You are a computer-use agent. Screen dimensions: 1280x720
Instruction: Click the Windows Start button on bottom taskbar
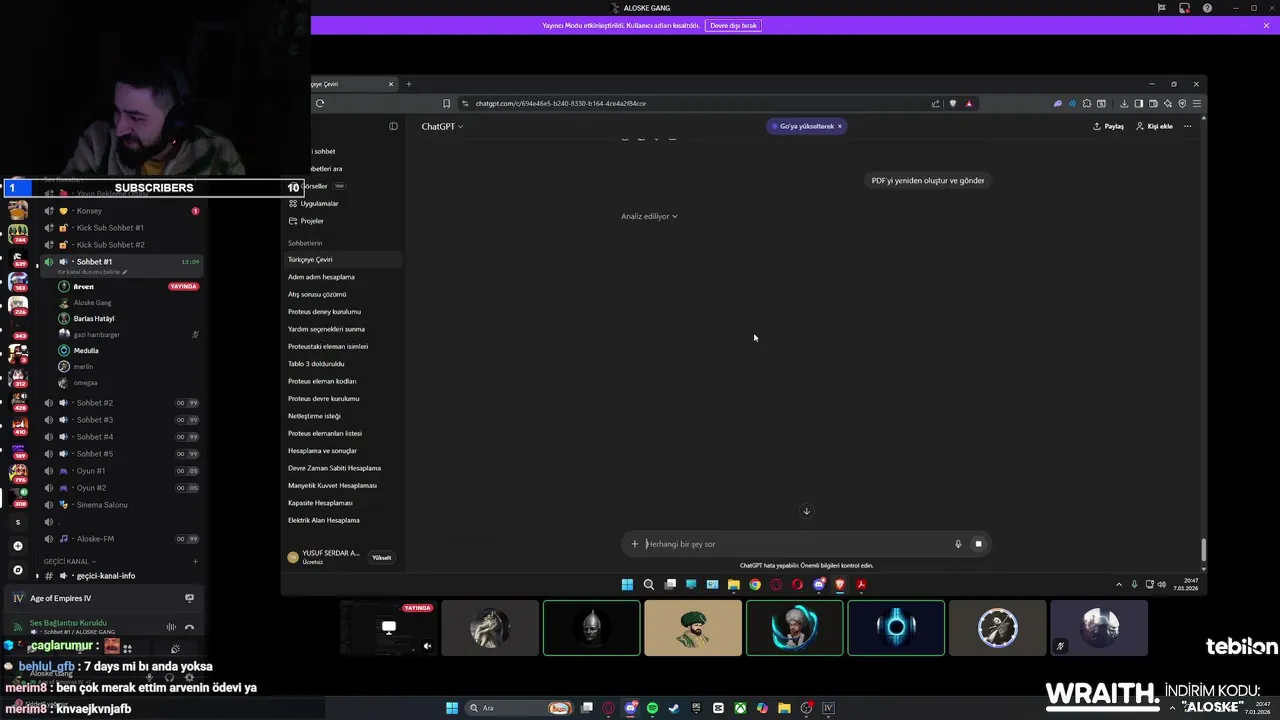[452, 708]
